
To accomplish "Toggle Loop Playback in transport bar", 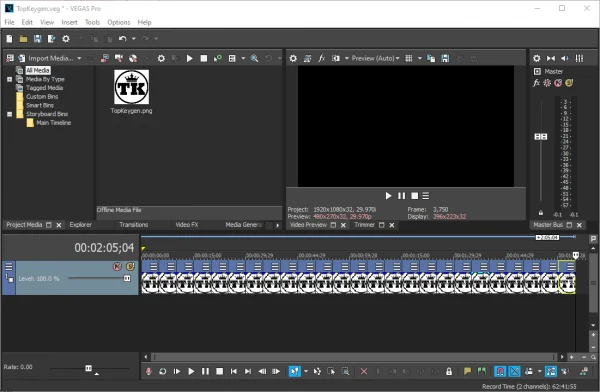I will point(163,371).
